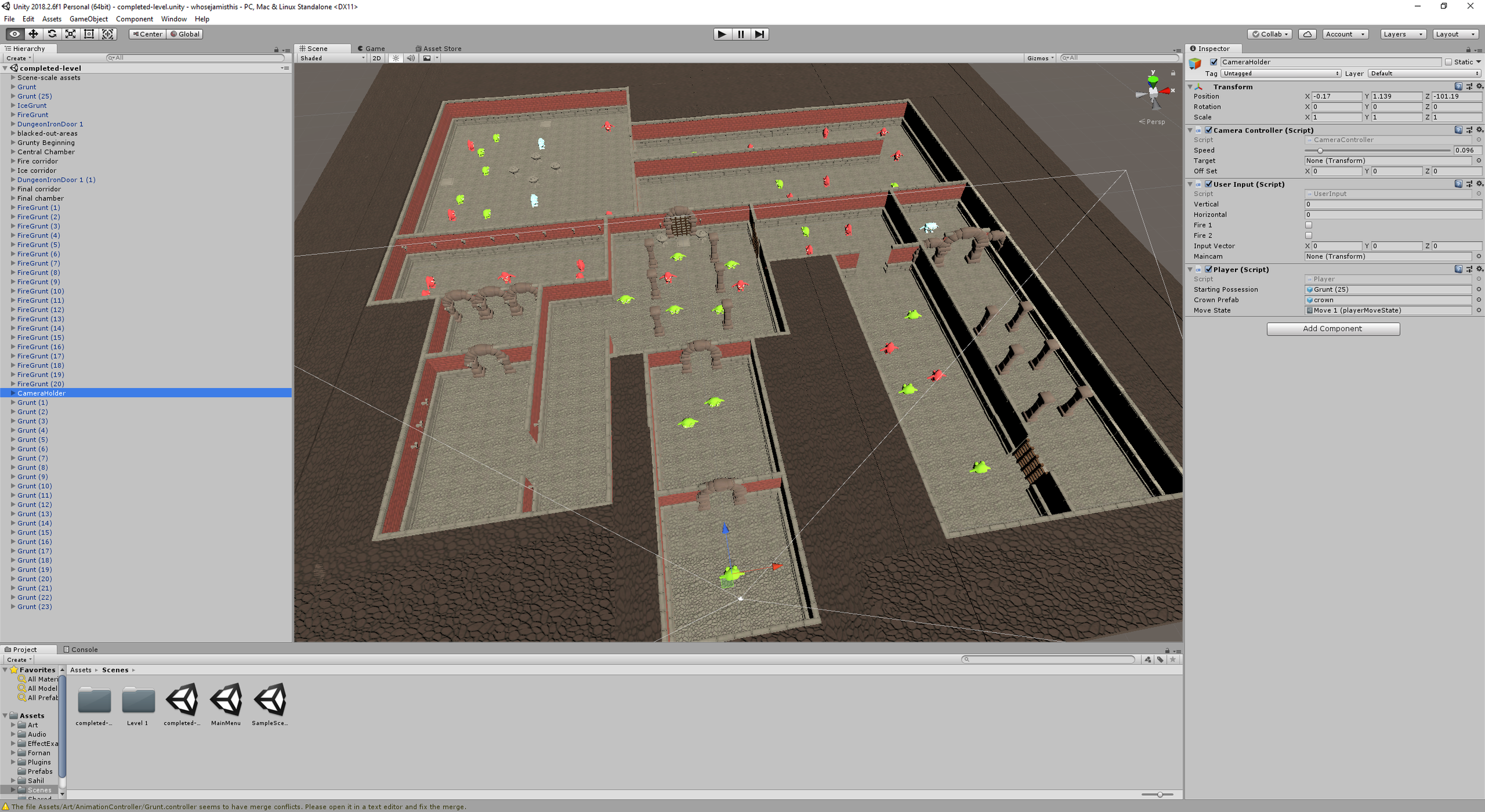This screenshot has height=812, width=1485.
Task: Click the Step frame button
Action: coord(759,34)
